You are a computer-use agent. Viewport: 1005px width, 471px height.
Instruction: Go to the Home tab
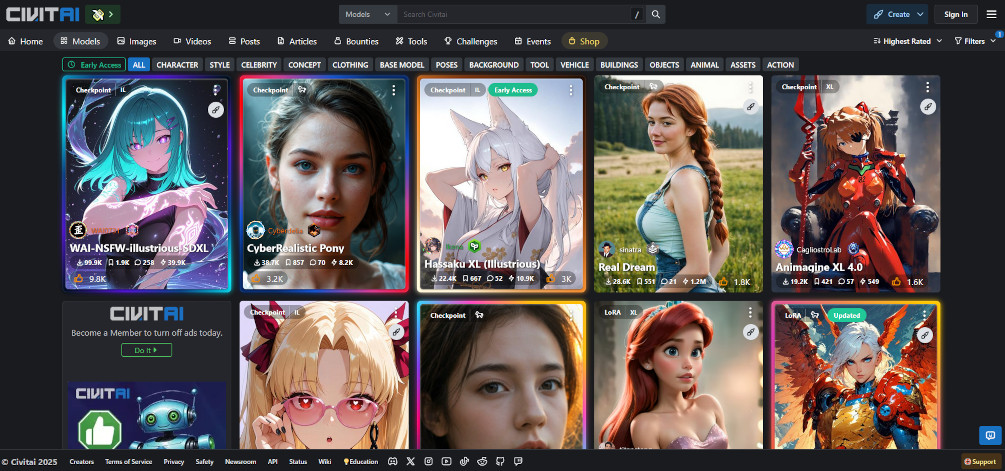[26, 41]
